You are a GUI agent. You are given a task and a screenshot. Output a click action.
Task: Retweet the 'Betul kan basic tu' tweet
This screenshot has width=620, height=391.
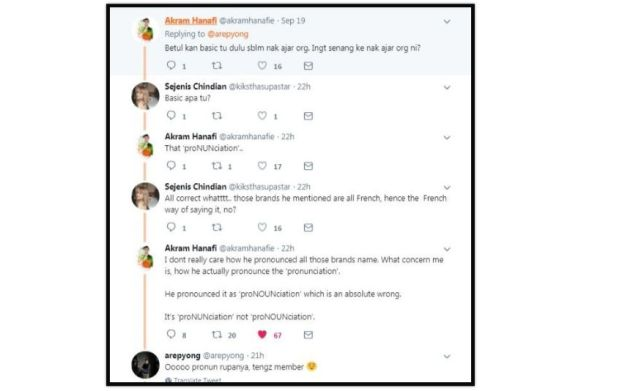pos(217,66)
